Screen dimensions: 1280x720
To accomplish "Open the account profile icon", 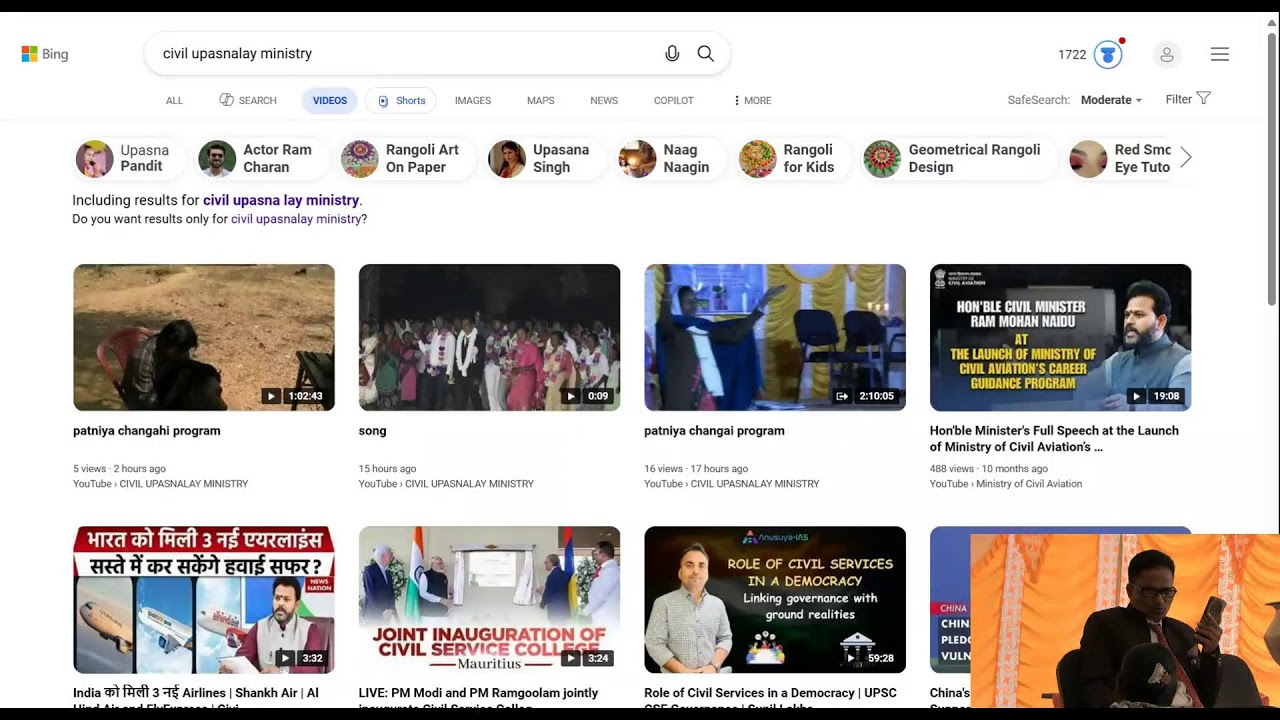I will click(1167, 54).
